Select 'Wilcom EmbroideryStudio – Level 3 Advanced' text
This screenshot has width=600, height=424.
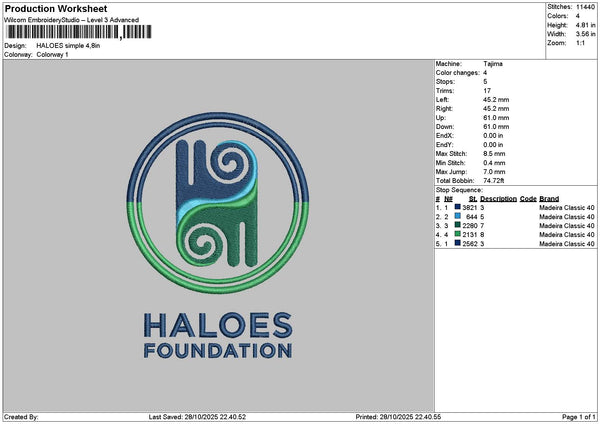pos(72,20)
